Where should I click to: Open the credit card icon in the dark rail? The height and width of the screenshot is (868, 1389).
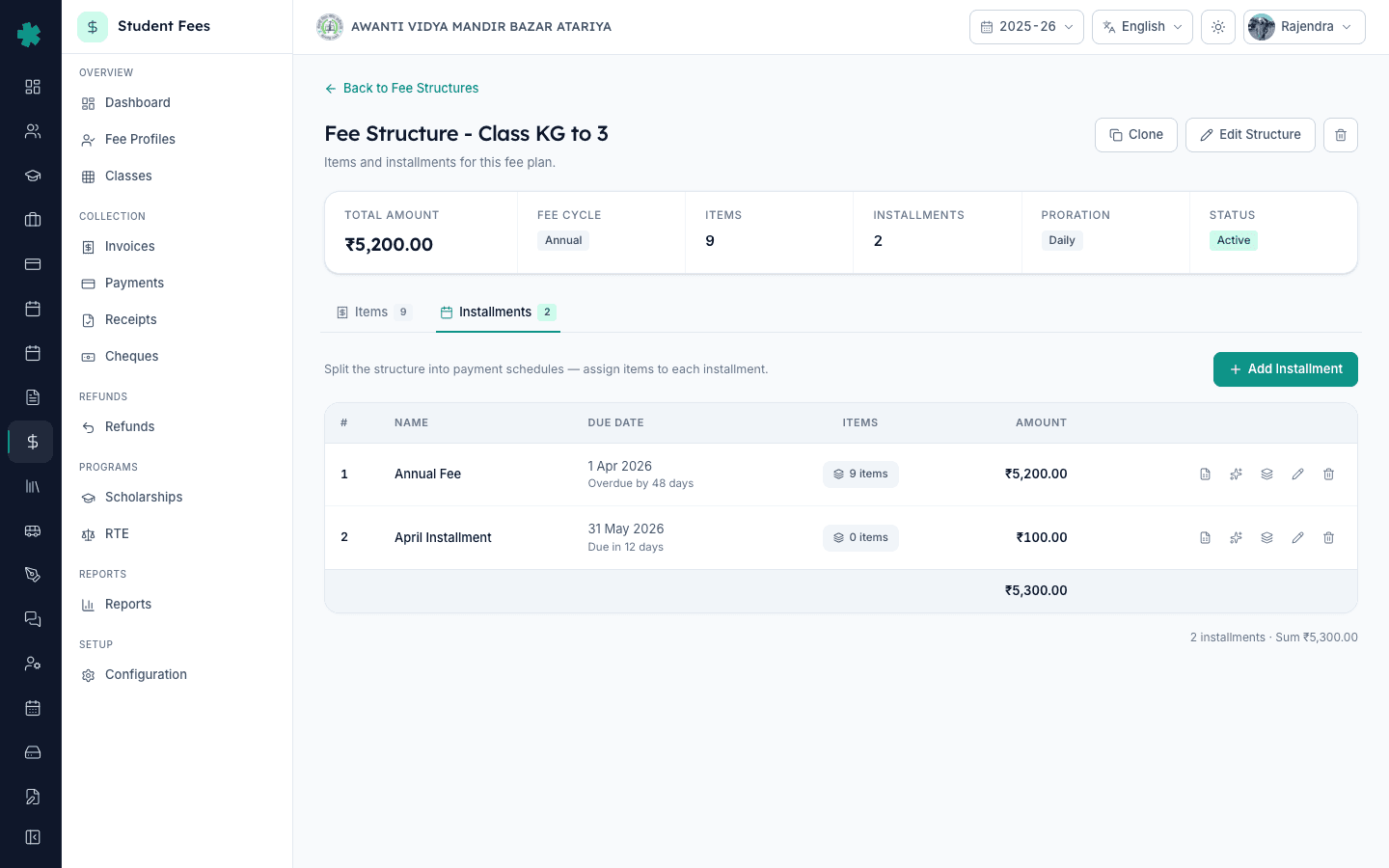tap(33, 264)
